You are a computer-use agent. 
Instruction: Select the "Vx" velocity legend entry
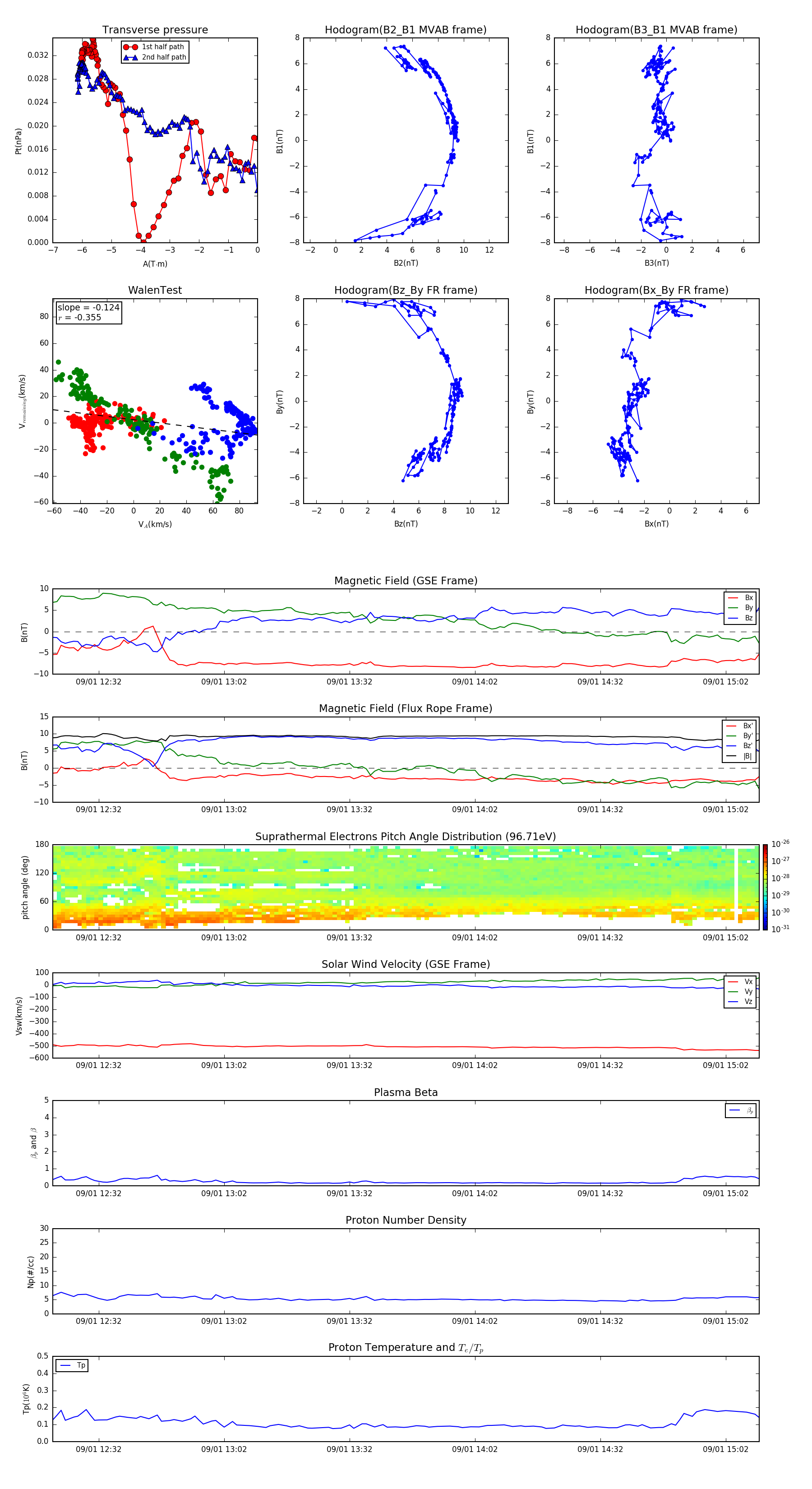[741, 982]
